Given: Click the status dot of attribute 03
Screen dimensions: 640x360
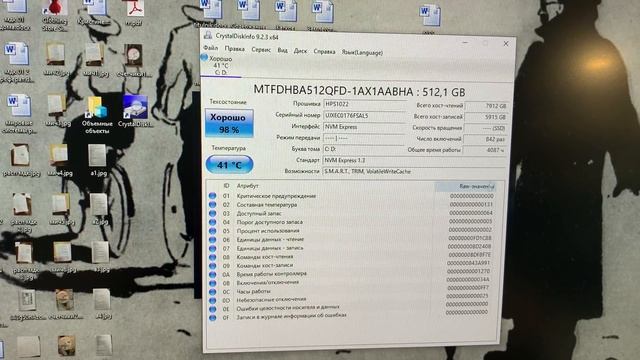Looking at the screenshot, I should click(x=212, y=213).
